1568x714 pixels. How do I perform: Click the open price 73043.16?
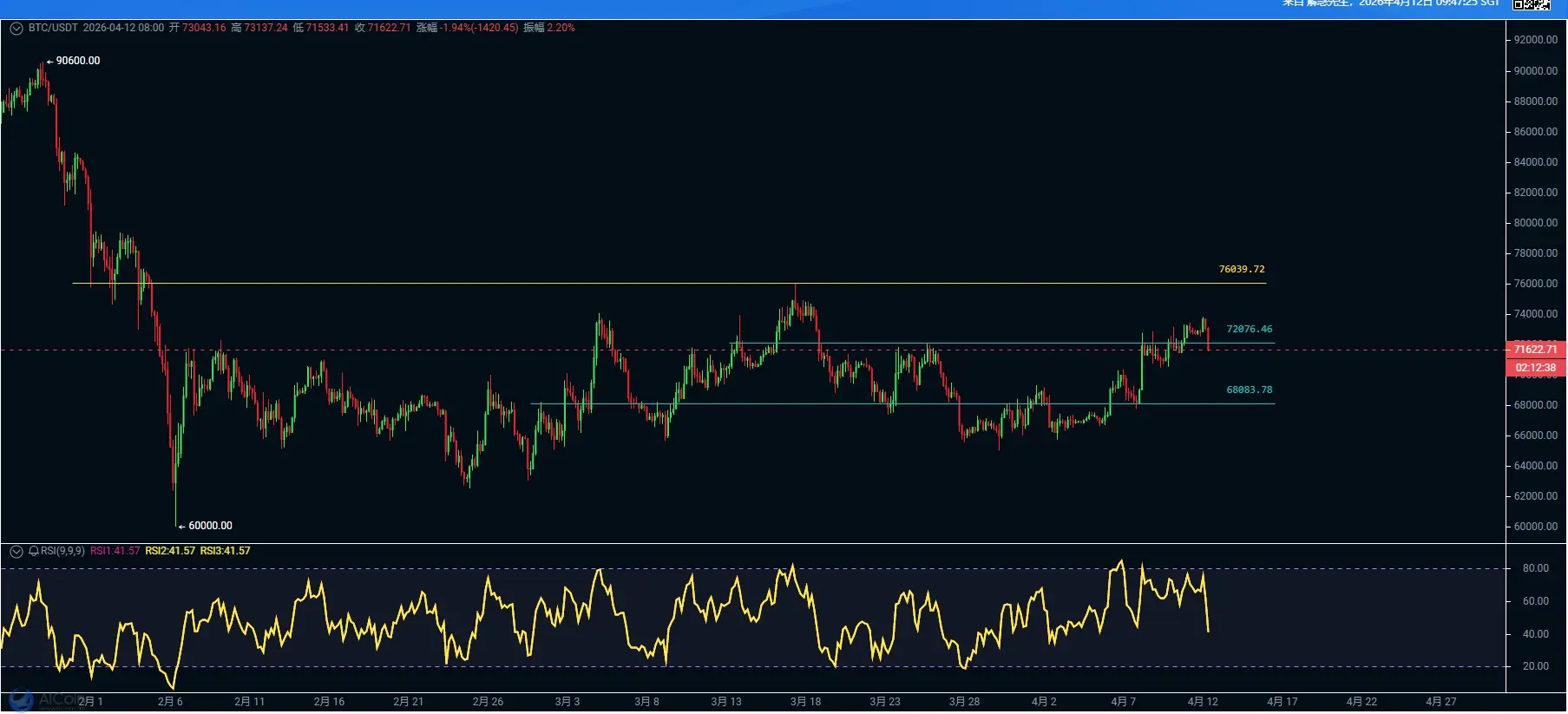pyautogui.click(x=204, y=28)
